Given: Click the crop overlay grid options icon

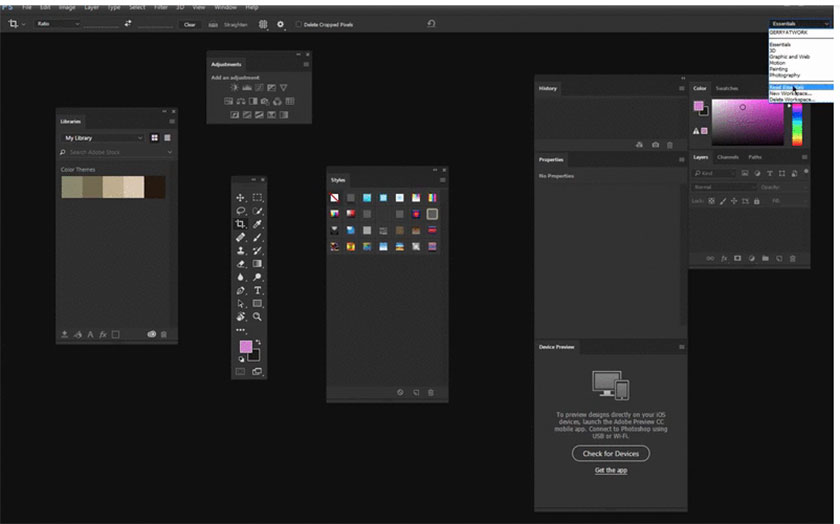Looking at the screenshot, I should click(x=263, y=24).
